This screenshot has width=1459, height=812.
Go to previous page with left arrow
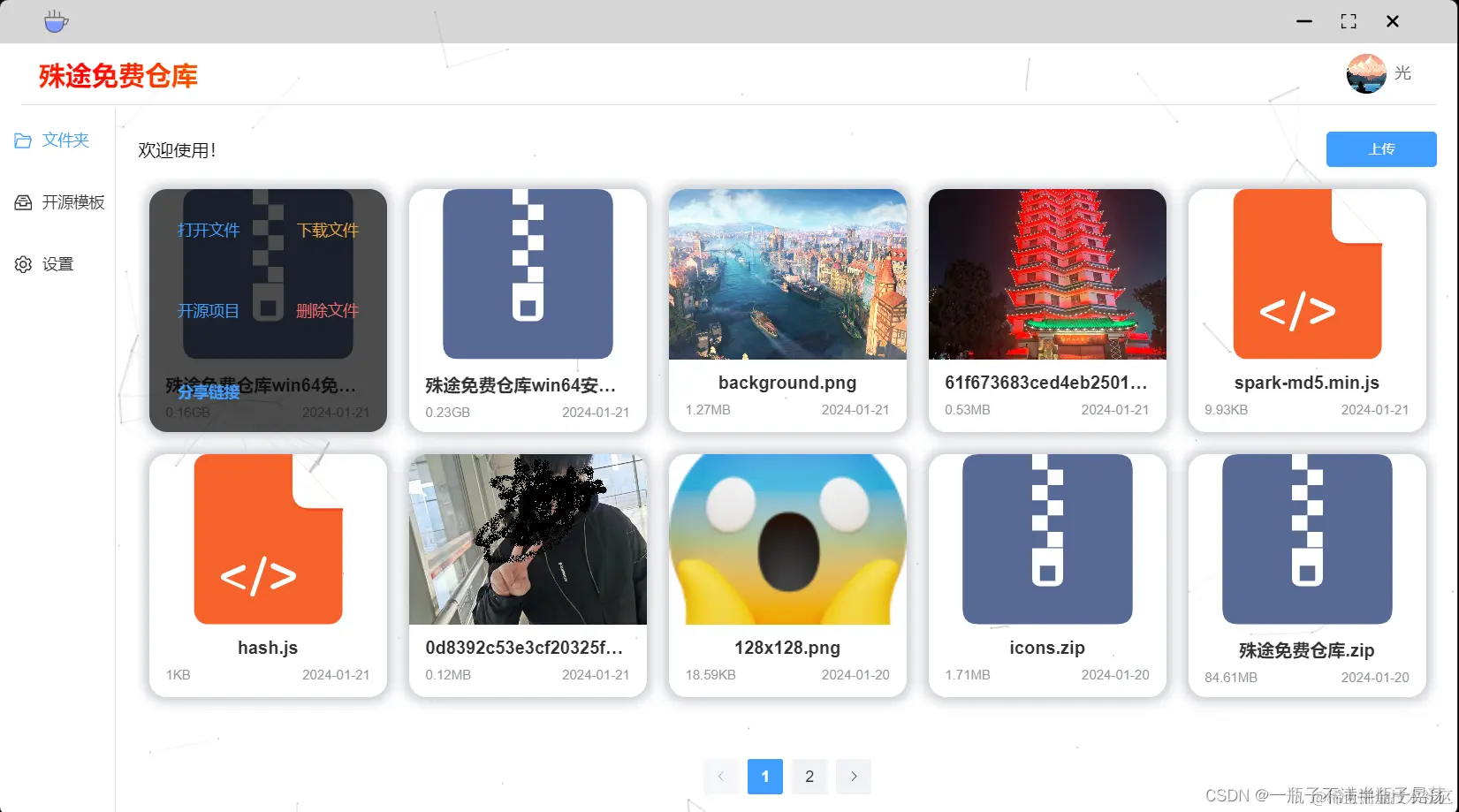tap(721, 777)
